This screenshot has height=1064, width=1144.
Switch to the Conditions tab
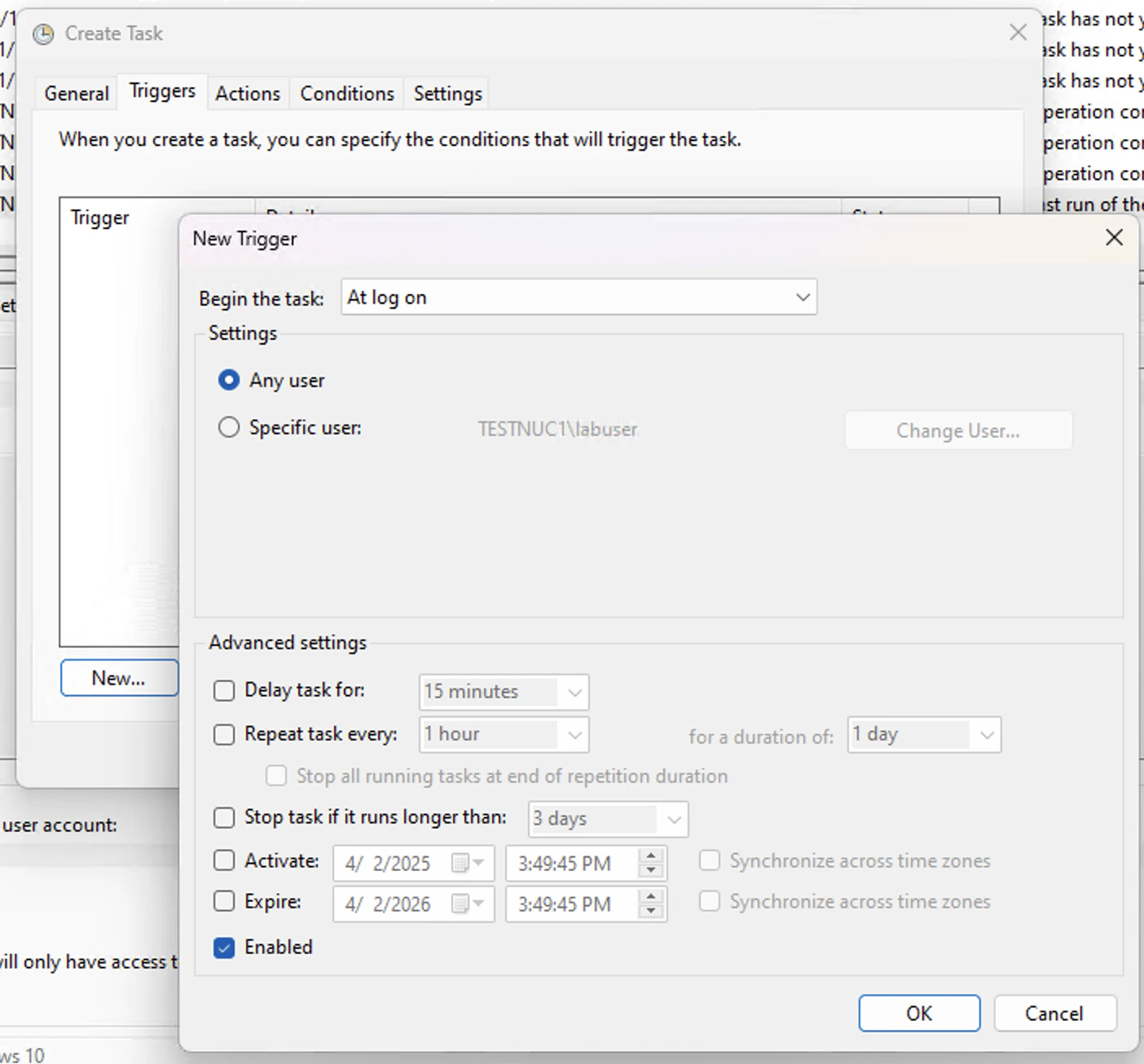pos(346,93)
